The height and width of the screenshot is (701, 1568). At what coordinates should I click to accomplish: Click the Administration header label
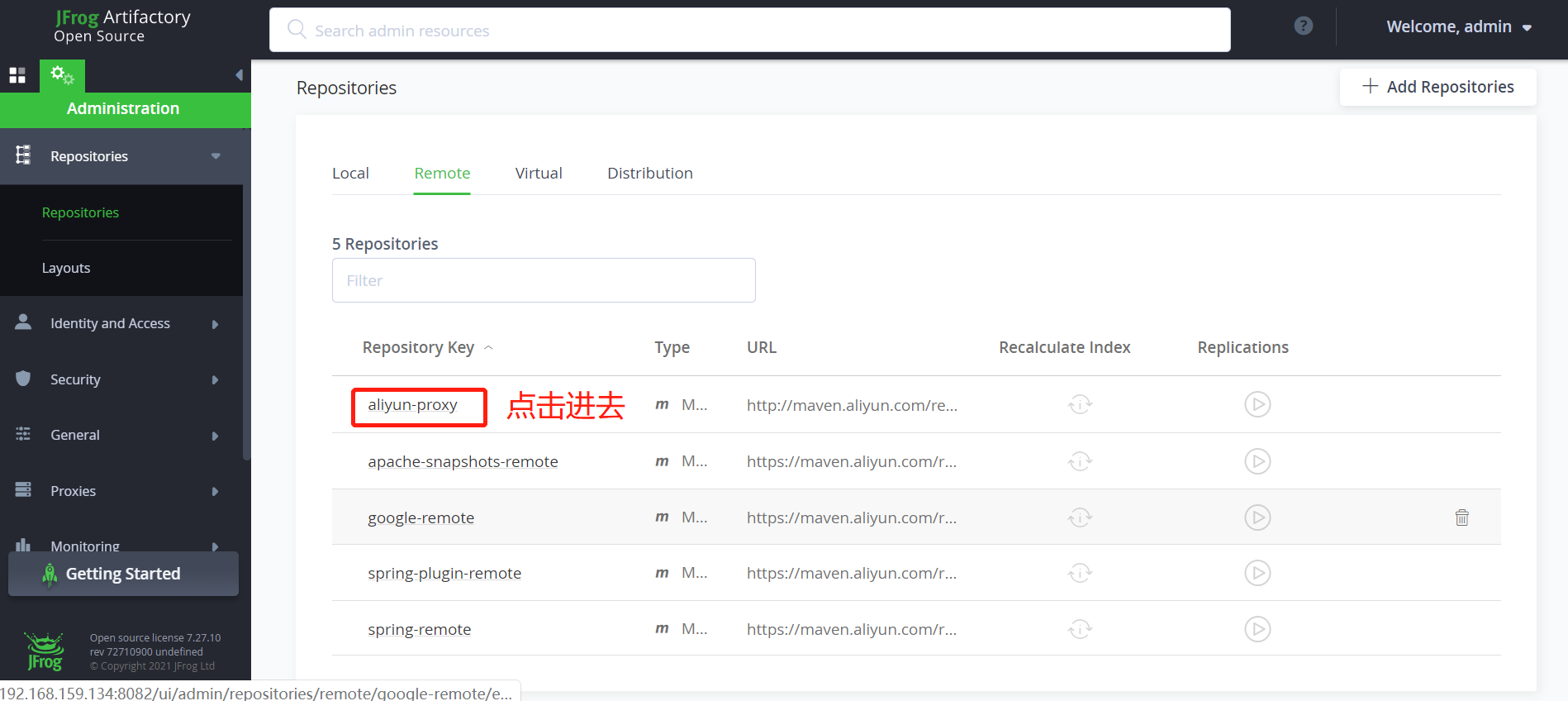[123, 108]
